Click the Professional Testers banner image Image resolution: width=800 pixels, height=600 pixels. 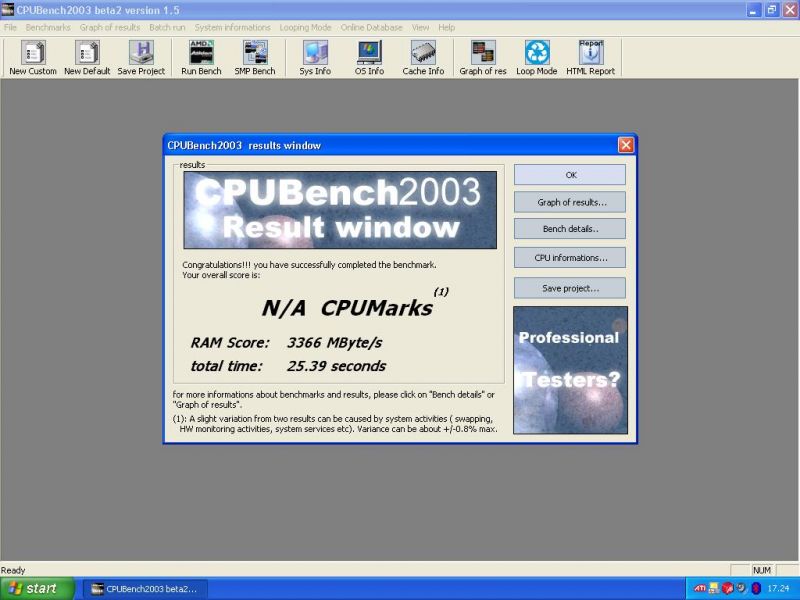570,370
